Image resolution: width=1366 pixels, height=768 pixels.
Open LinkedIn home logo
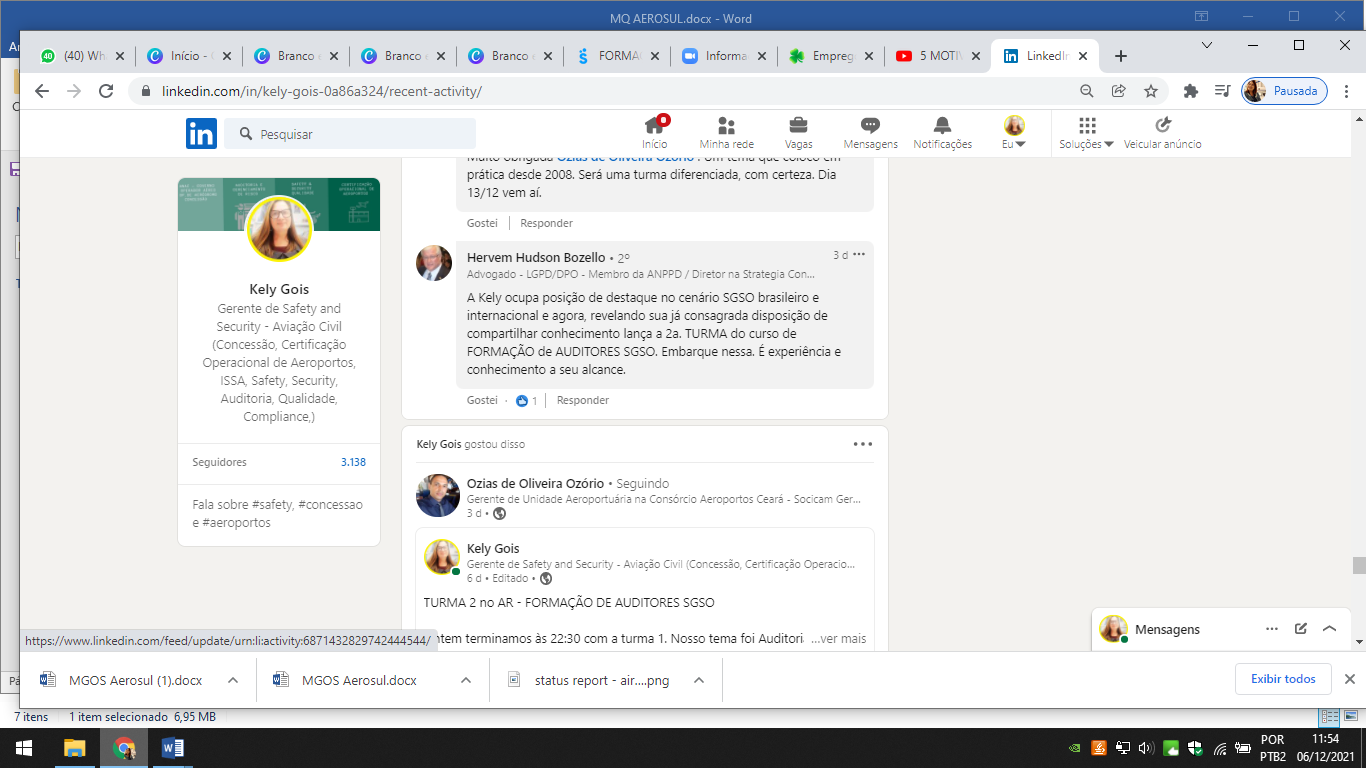point(201,133)
